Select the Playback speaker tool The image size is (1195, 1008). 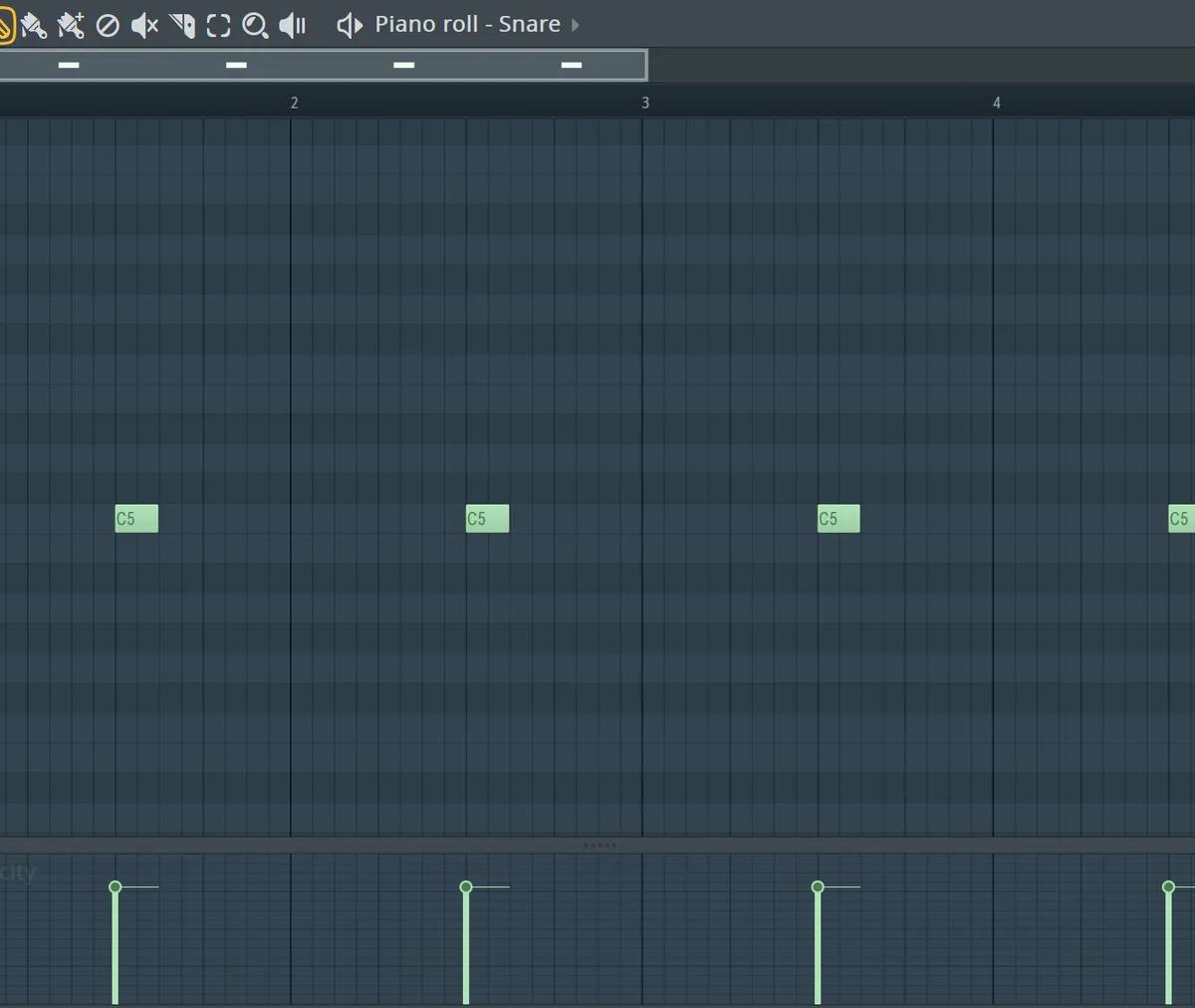[292, 25]
